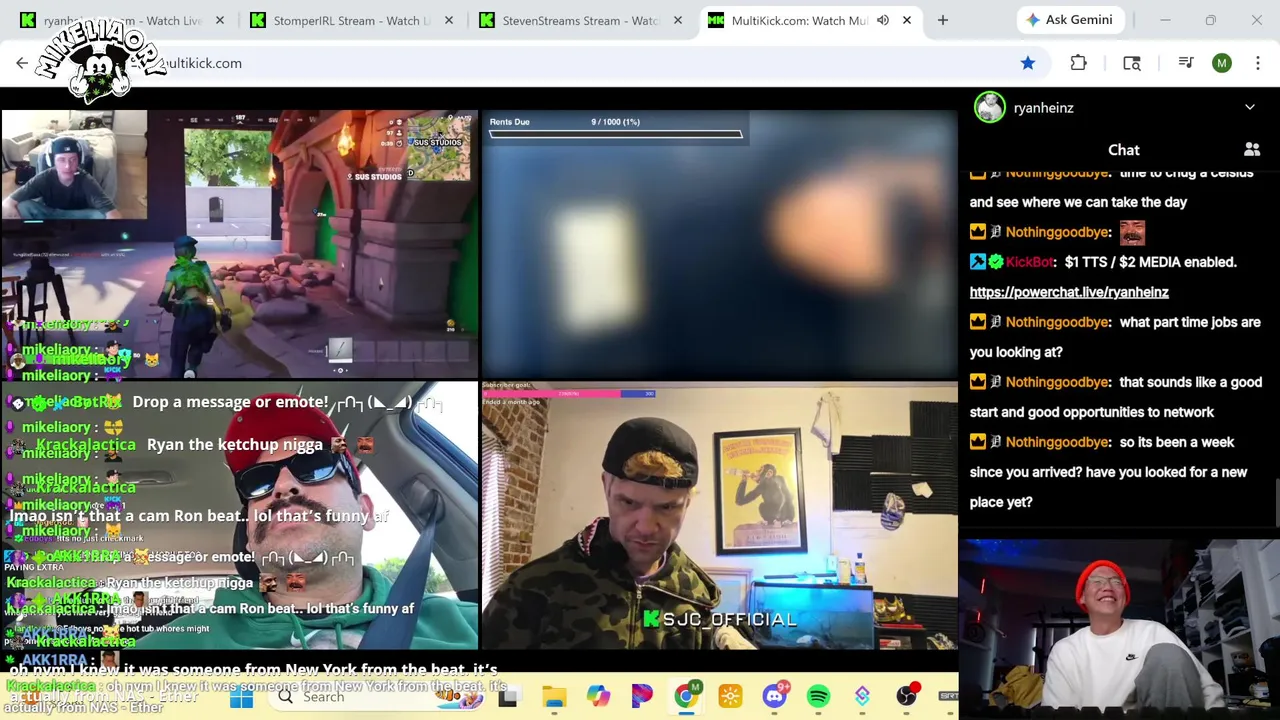Open File Explorer from the taskbar
The height and width of the screenshot is (720, 1280).
[x=554, y=697]
